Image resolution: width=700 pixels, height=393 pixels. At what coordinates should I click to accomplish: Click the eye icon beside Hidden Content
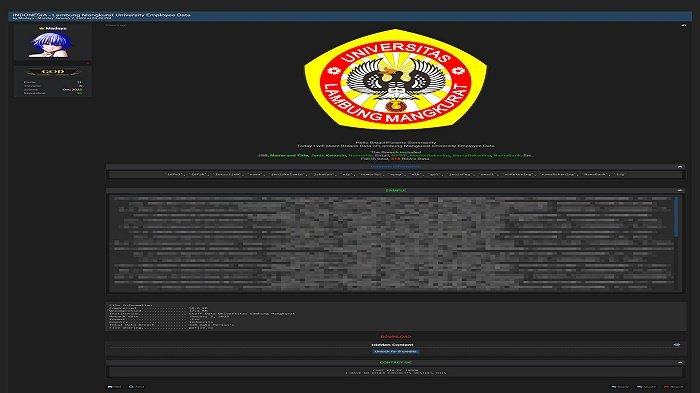click(677, 345)
